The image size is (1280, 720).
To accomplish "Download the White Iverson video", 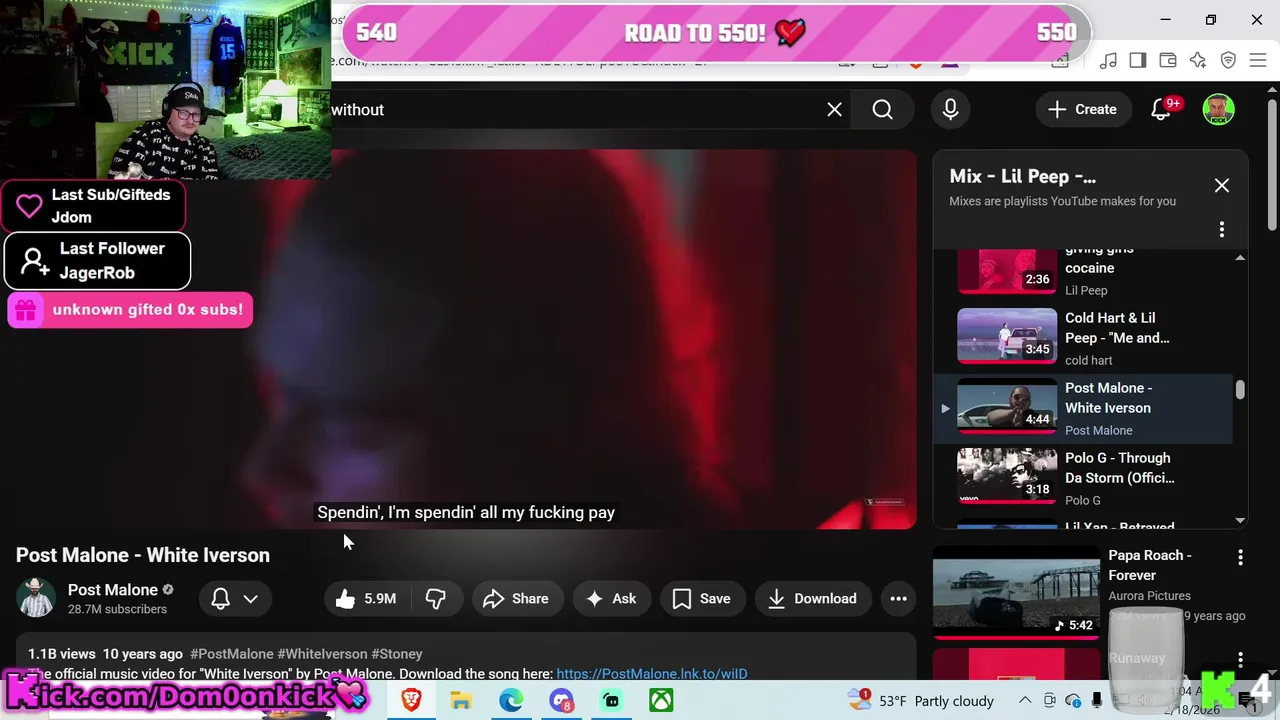I will click(x=812, y=598).
